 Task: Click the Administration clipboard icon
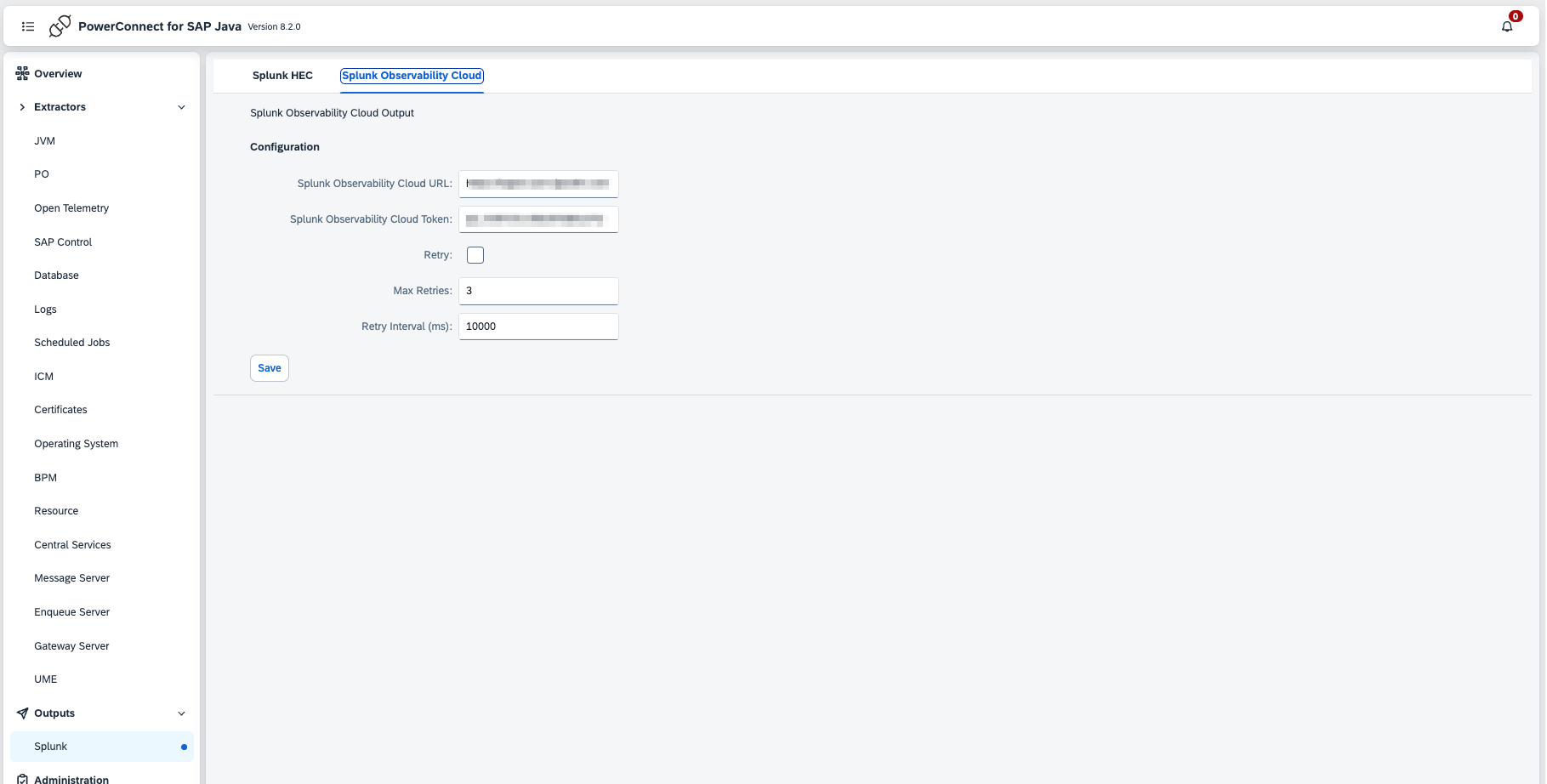pyautogui.click(x=22, y=779)
